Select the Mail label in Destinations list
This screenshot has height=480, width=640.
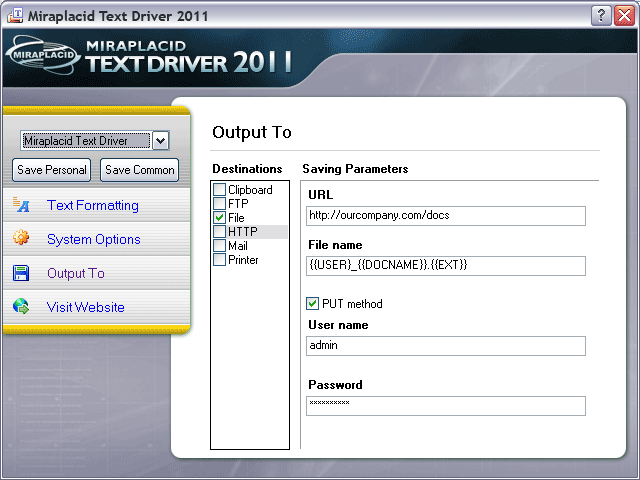(x=238, y=246)
